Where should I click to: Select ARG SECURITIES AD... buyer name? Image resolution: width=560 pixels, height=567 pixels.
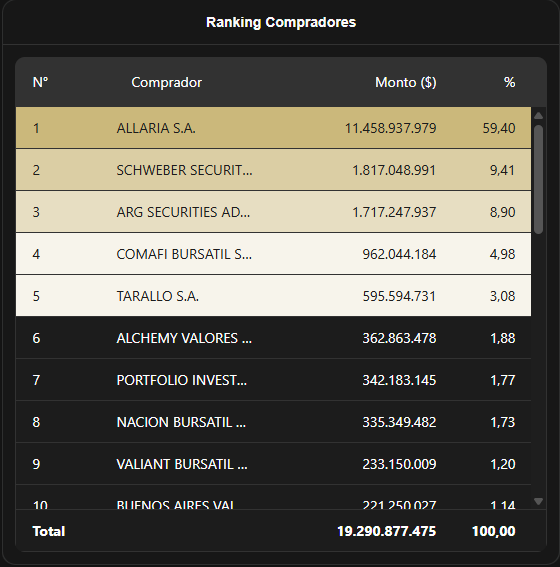point(183,212)
